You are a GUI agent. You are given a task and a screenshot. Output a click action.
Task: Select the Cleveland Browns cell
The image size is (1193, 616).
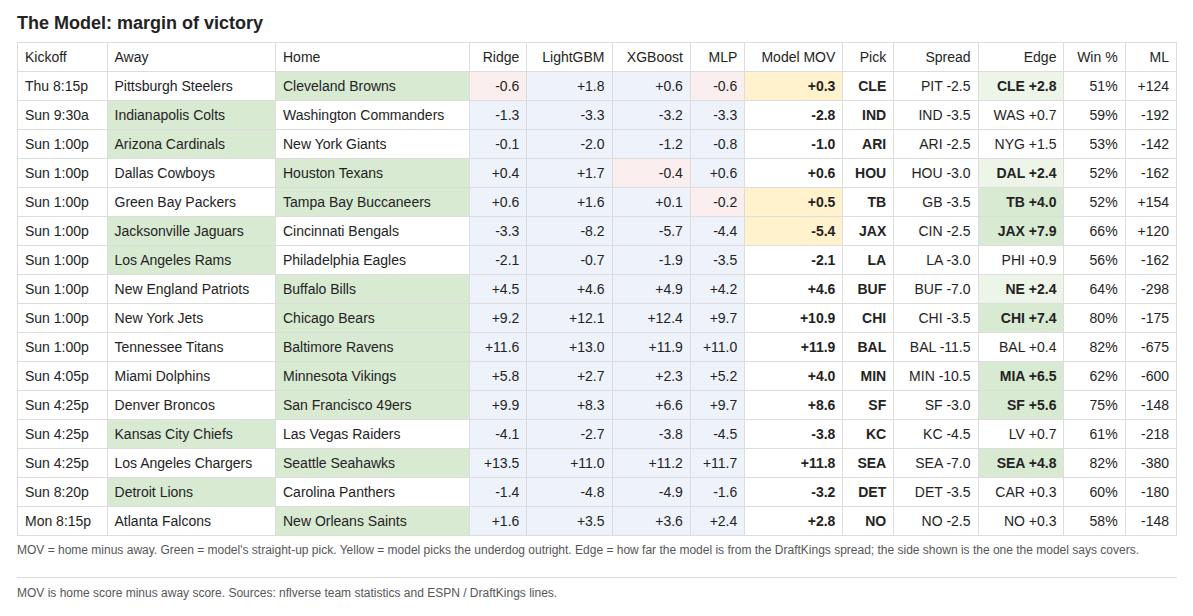(372, 86)
